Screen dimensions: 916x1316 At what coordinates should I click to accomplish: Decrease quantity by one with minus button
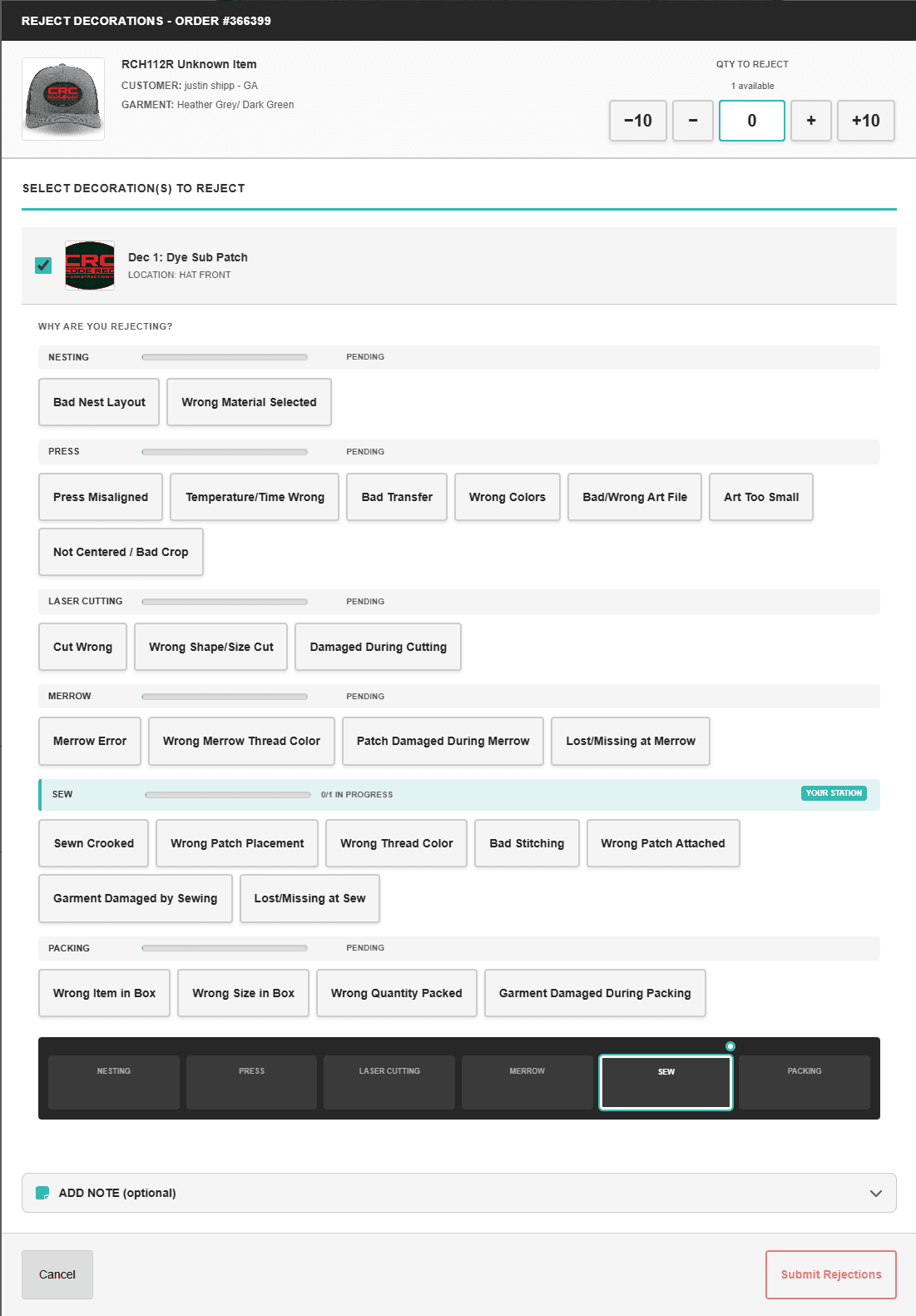pyautogui.click(x=693, y=121)
